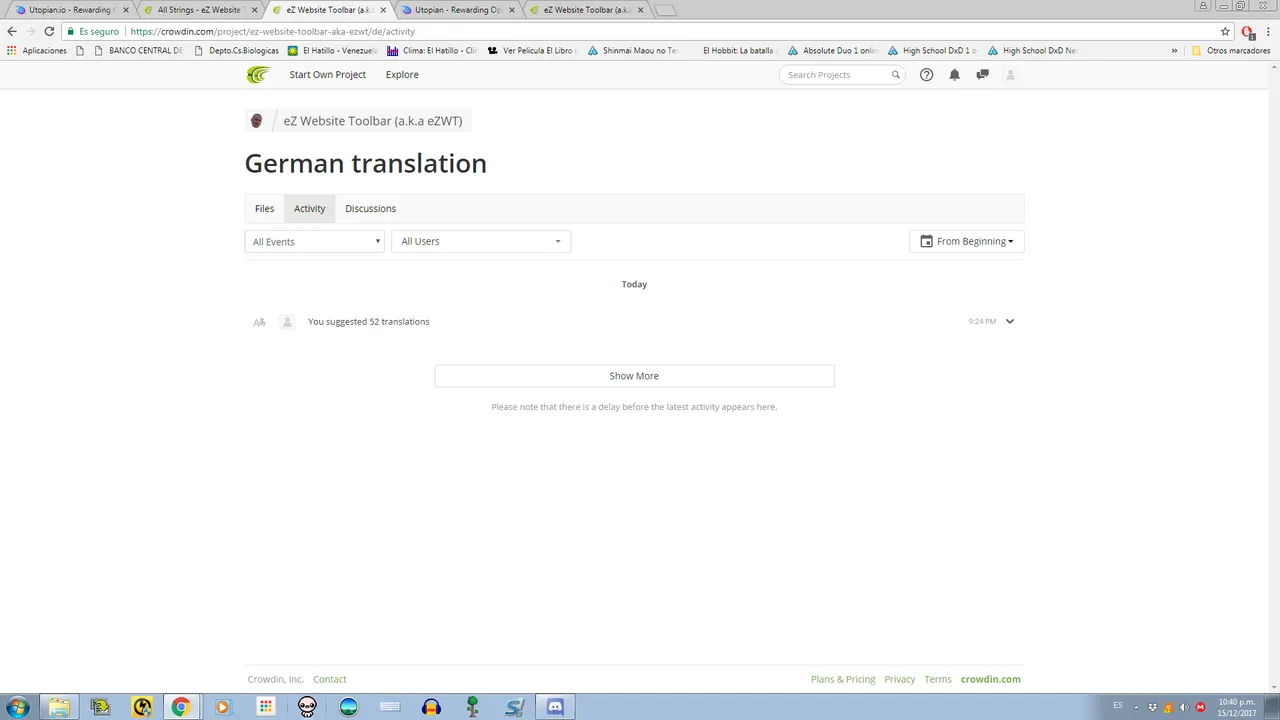Open the headphones app in taskbar

(x=431, y=707)
